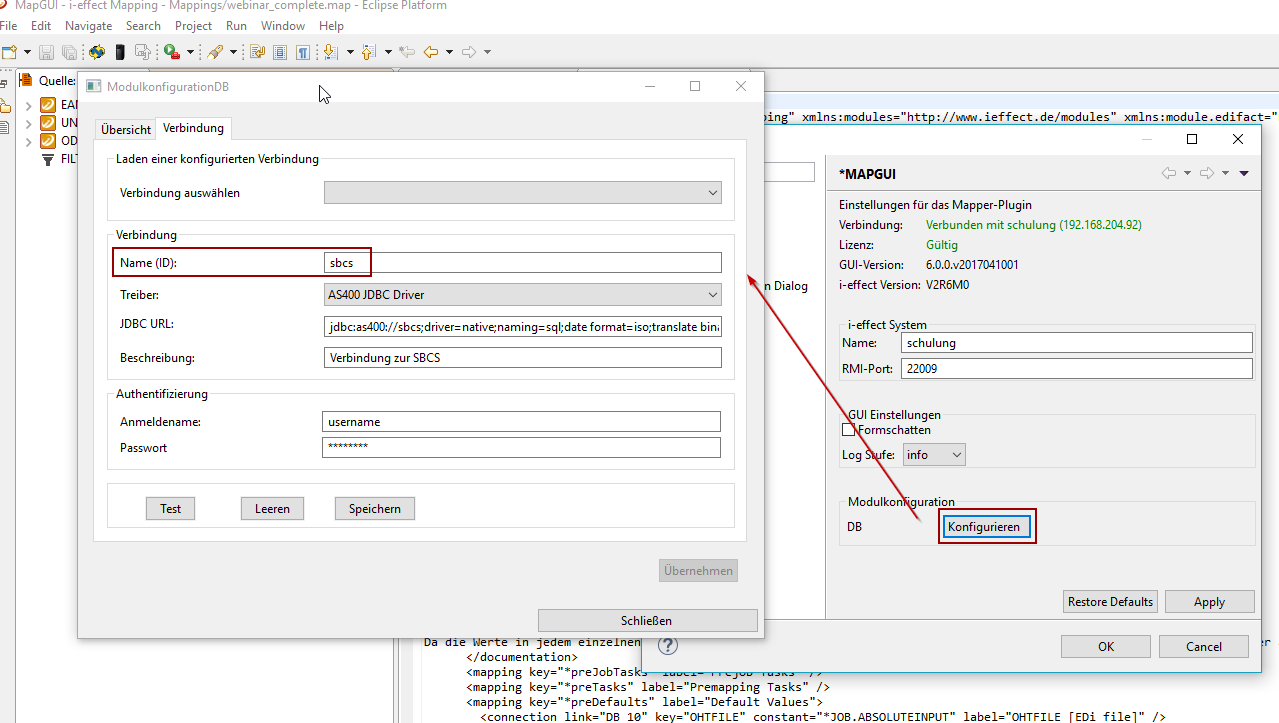The height and width of the screenshot is (723, 1279).
Task: Open the Log Stufe info dropdown
Action: click(x=933, y=455)
